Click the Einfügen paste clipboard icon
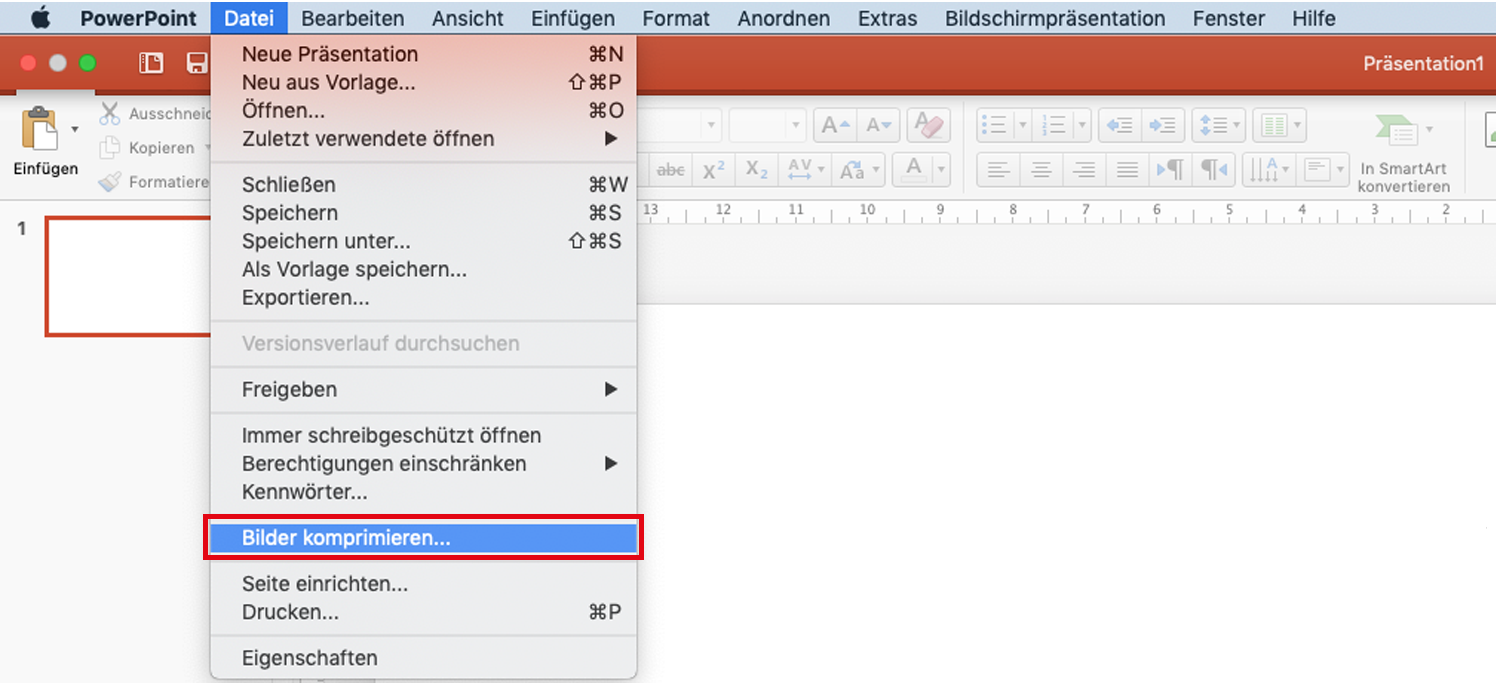The width and height of the screenshot is (1500, 686). pyautogui.click(x=41, y=129)
